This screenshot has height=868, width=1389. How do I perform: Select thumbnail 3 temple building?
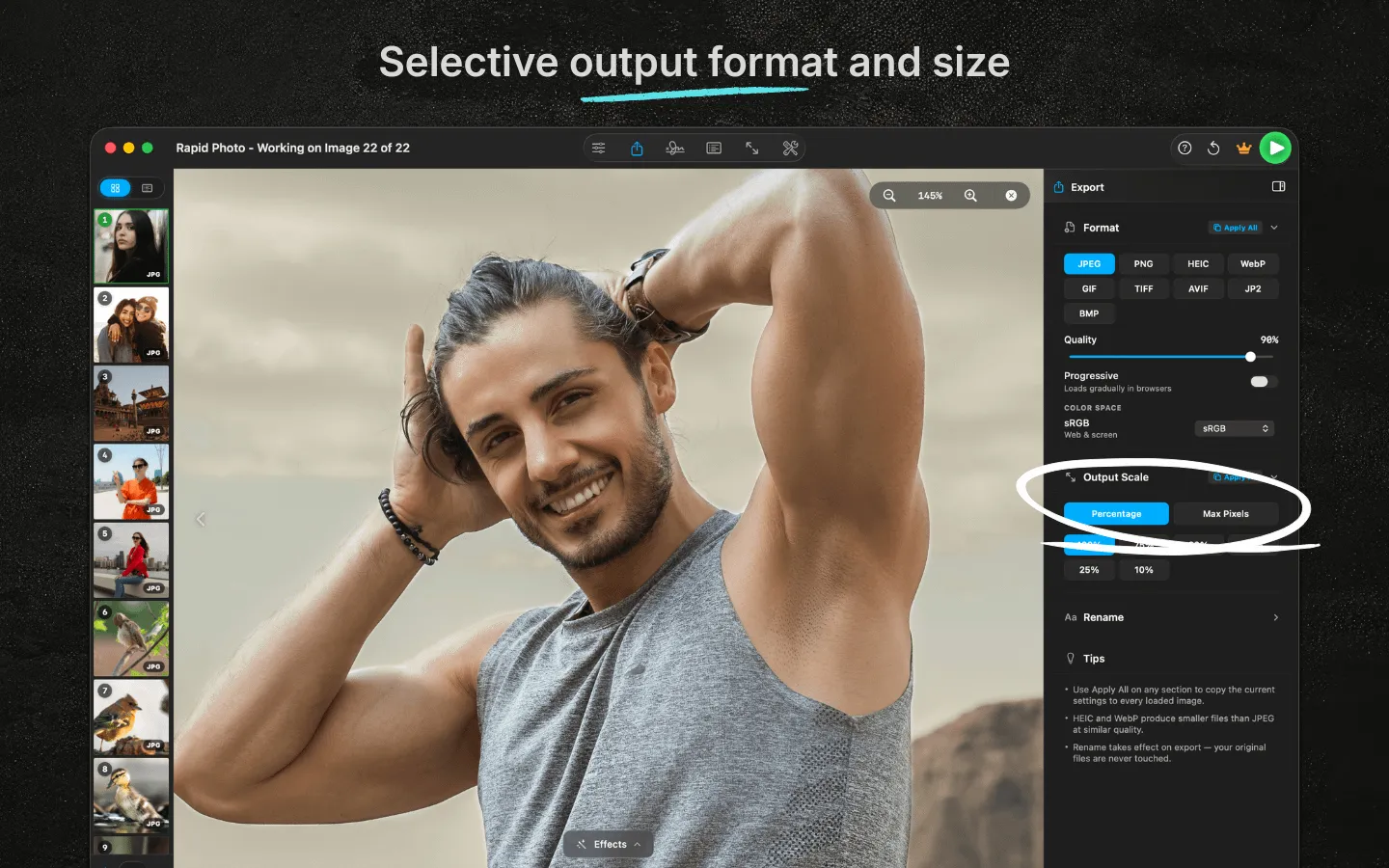(x=131, y=403)
